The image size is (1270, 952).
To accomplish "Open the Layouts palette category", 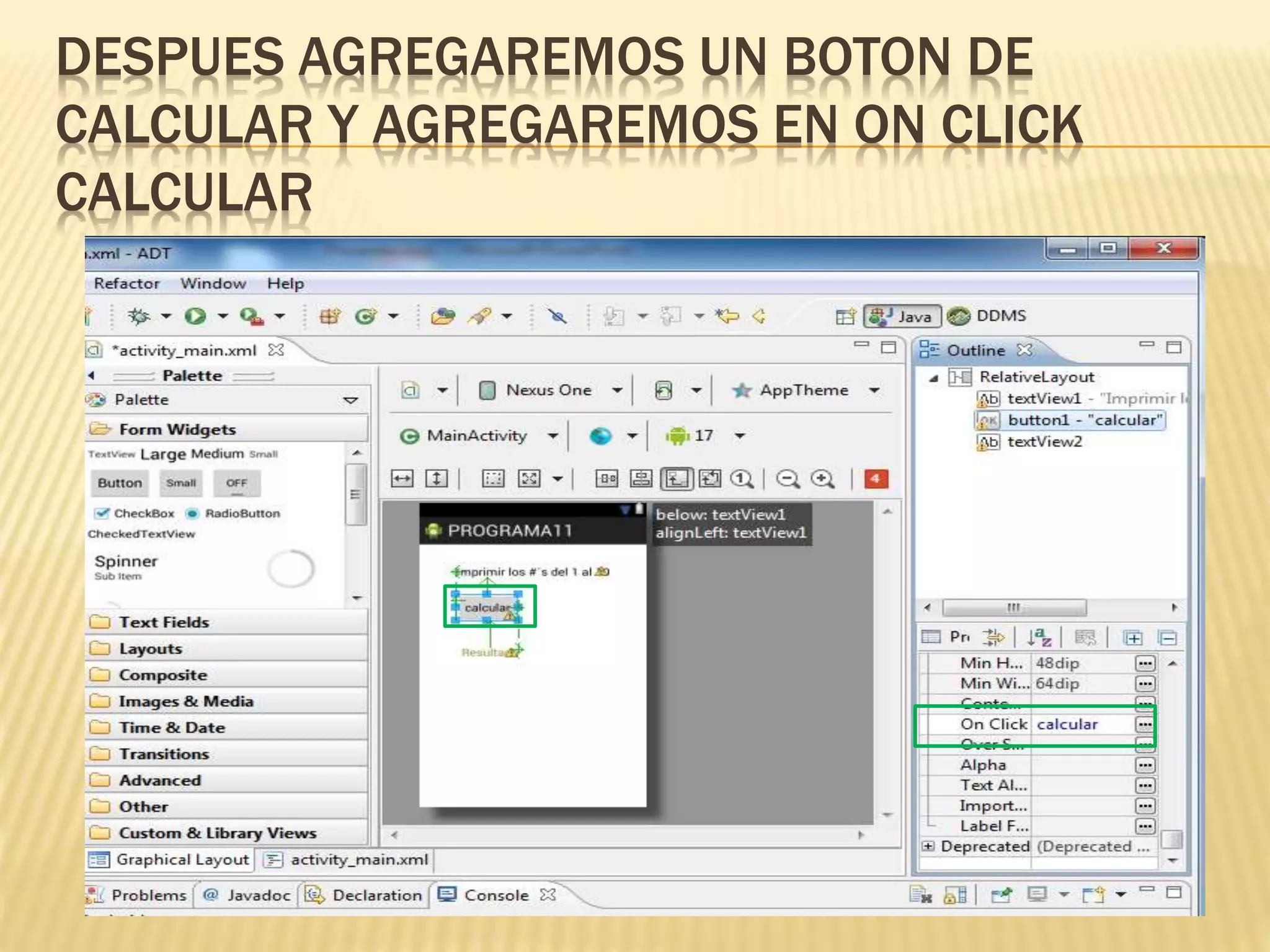I will [x=227, y=649].
